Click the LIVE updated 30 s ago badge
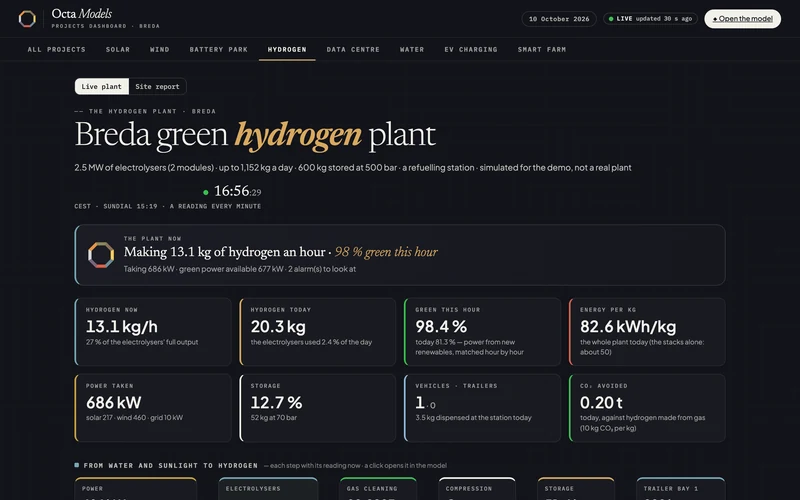 650,19
